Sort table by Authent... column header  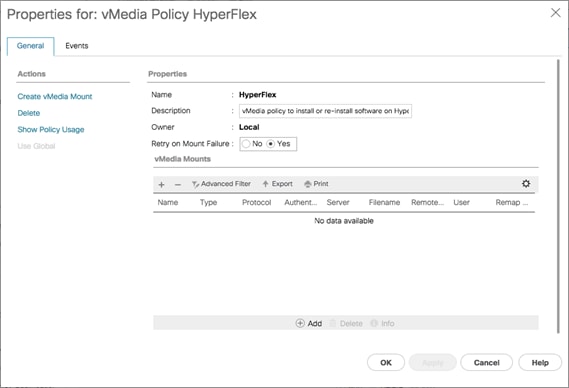click(300, 203)
